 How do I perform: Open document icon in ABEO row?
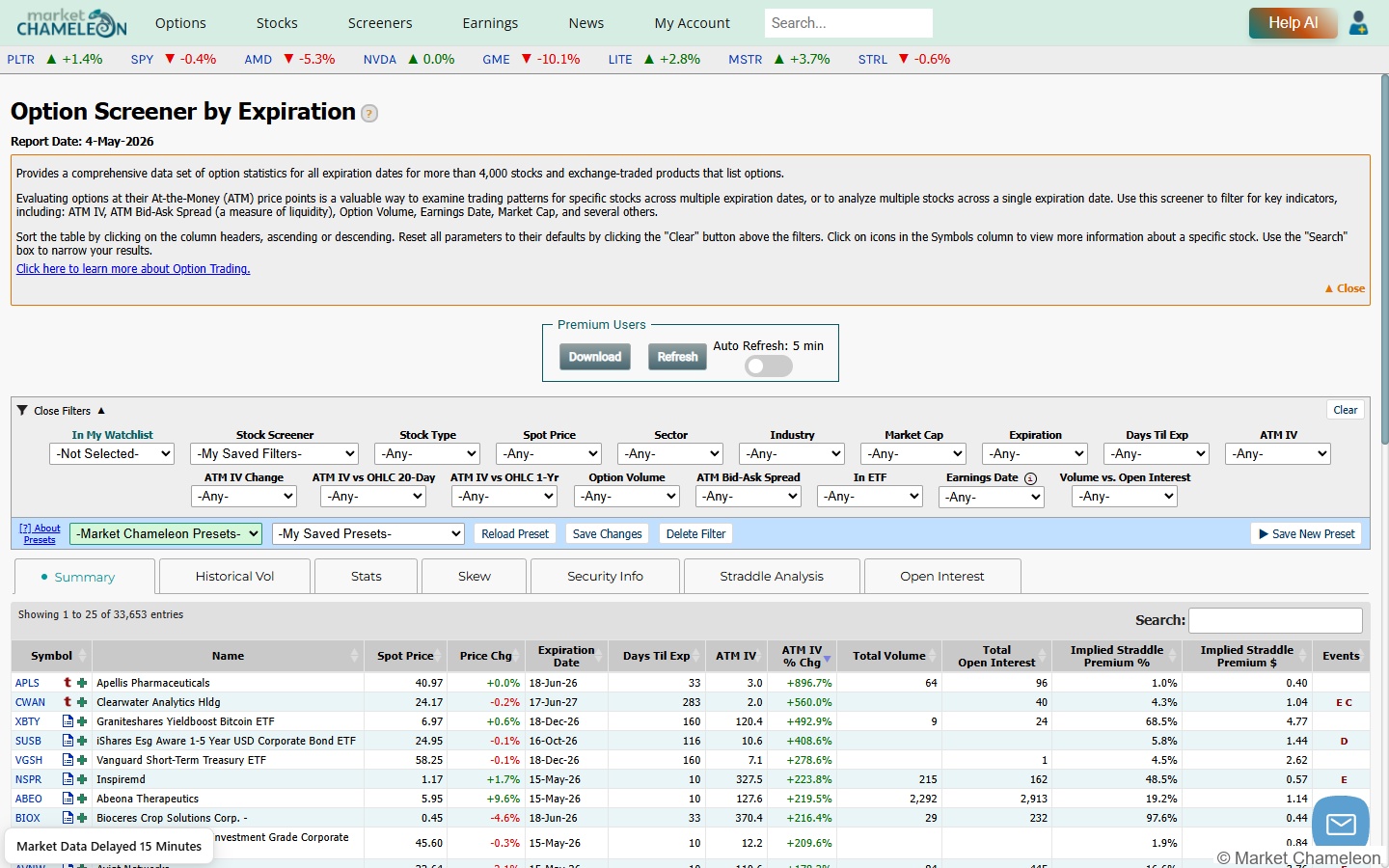(68, 799)
